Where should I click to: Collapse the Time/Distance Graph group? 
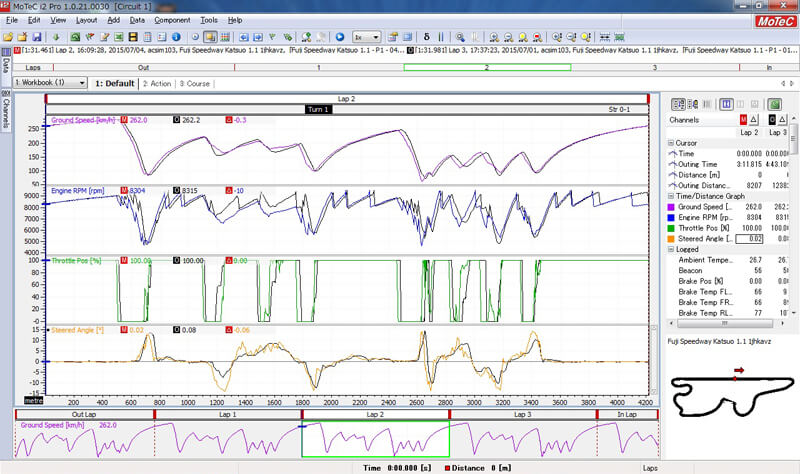pyautogui.click(x=671, y=196)
